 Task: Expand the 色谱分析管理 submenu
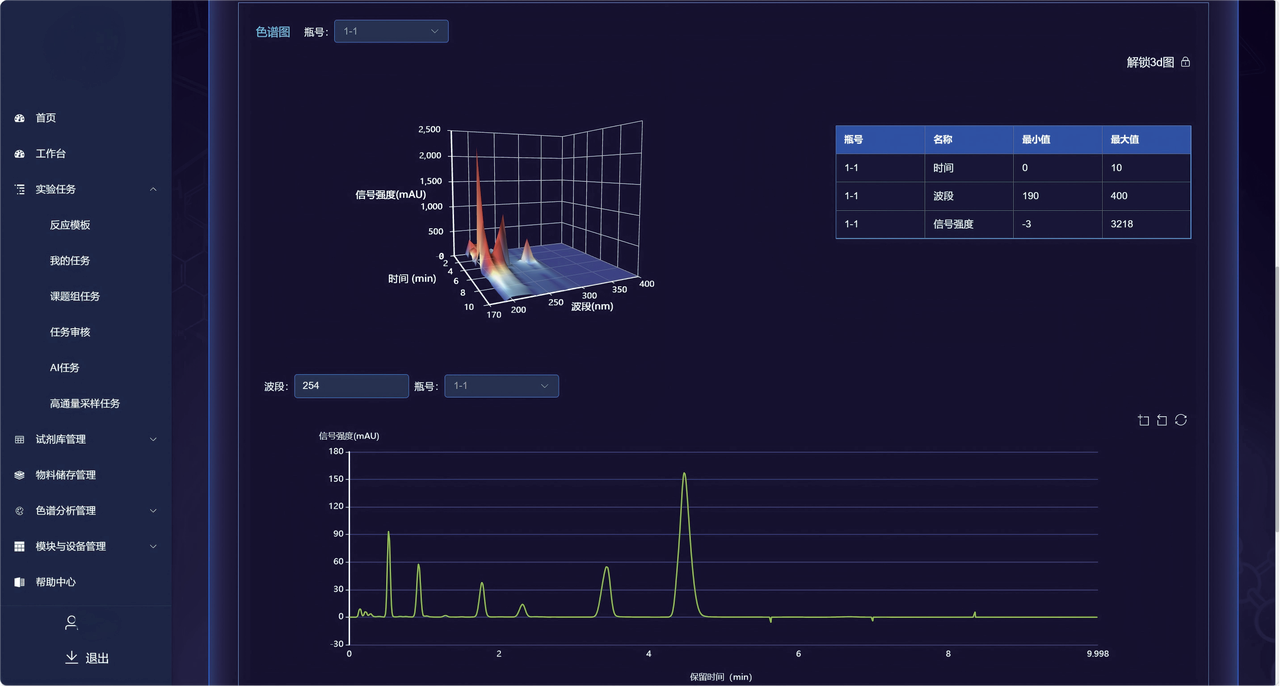pos(153,511)
